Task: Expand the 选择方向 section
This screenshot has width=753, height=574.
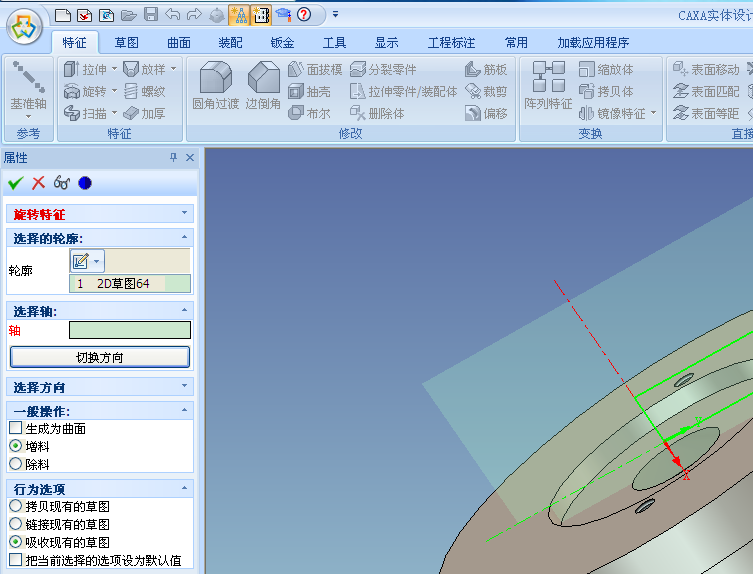Action: [184, 387]
